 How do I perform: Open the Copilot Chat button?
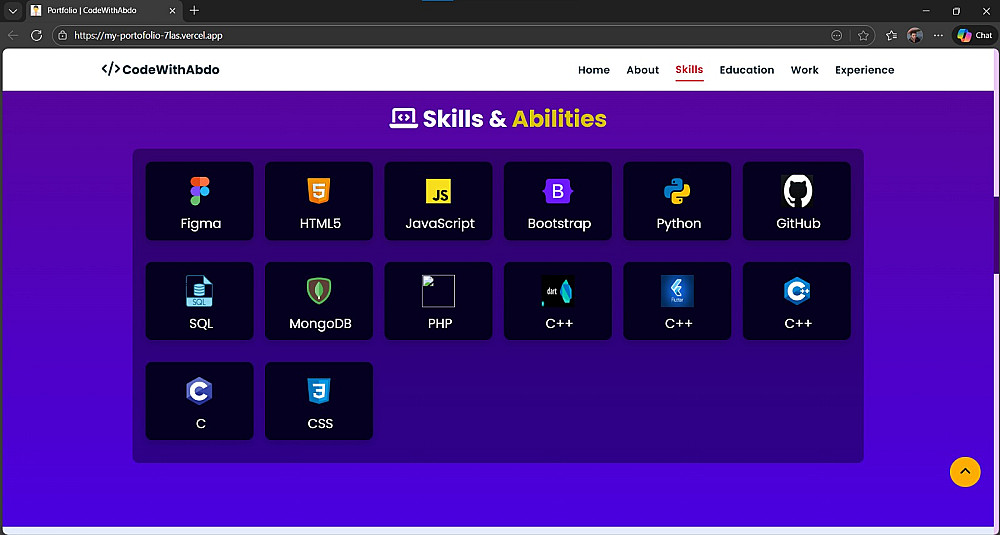click(x=974, y=36)
